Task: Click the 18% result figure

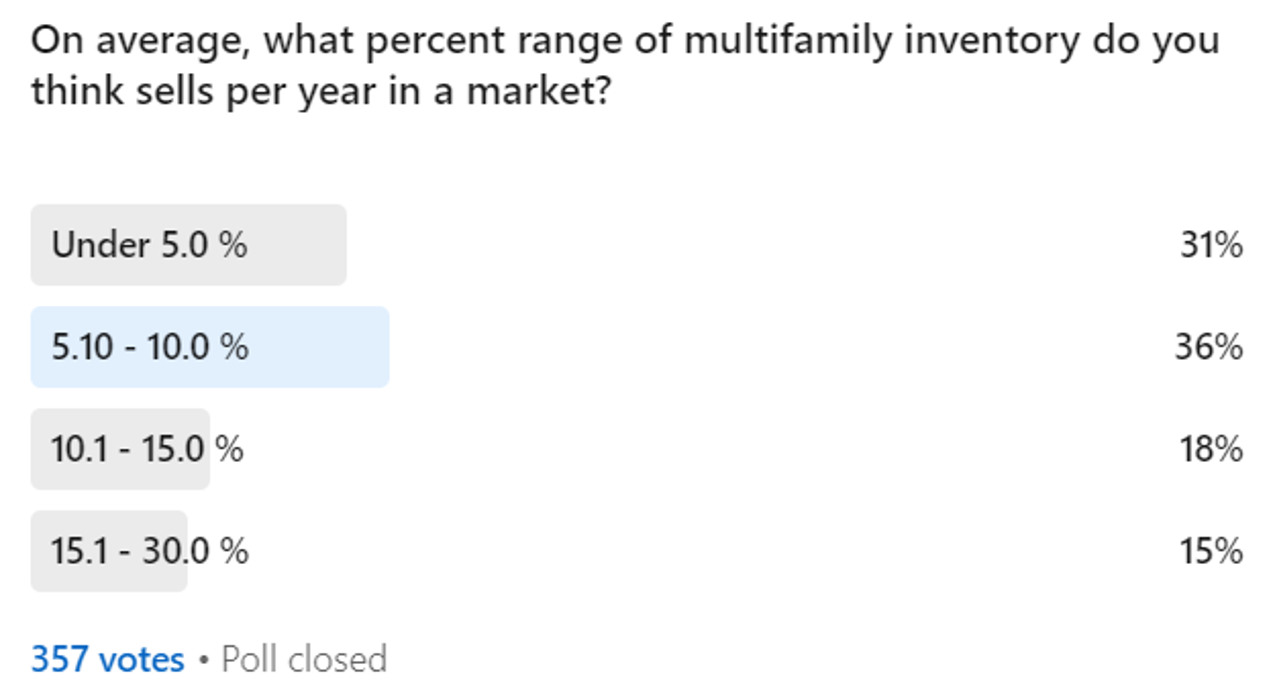Action: (1211, 449)
